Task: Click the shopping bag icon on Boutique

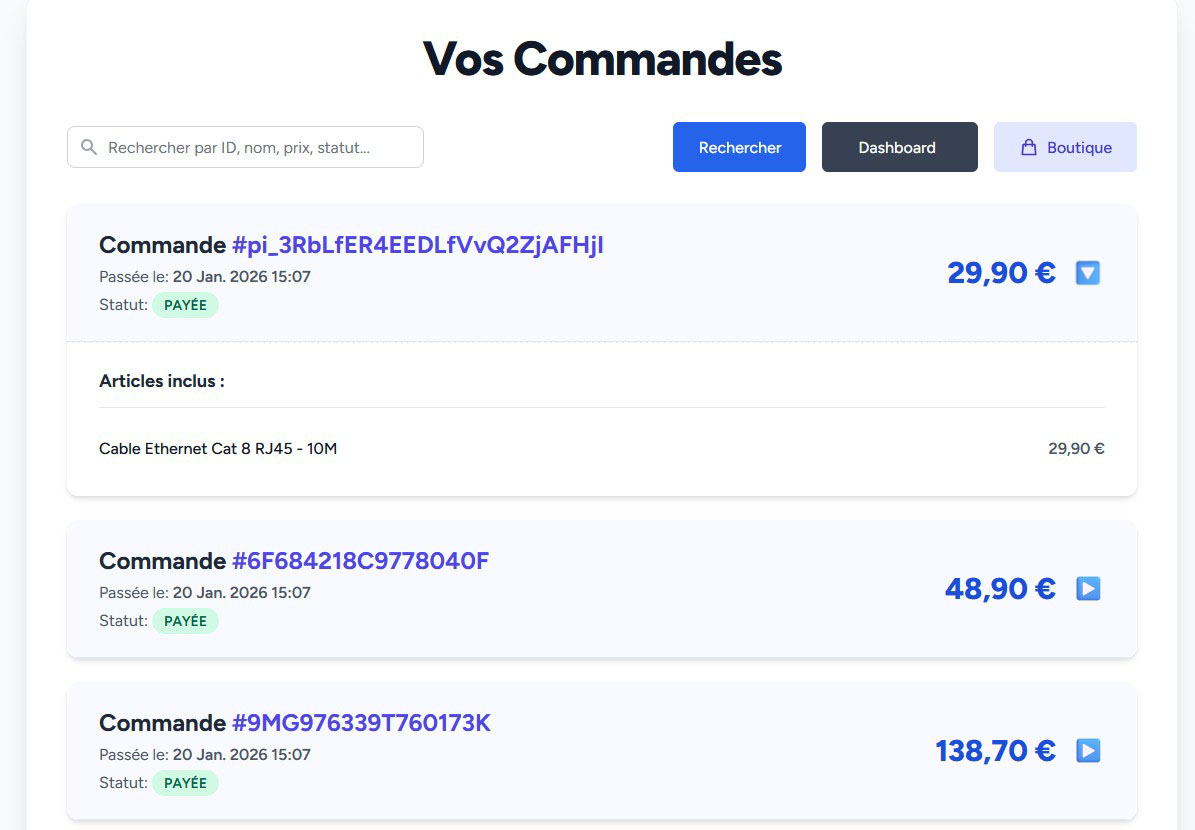Action: pyautogui.click(x=1028, y=148)
